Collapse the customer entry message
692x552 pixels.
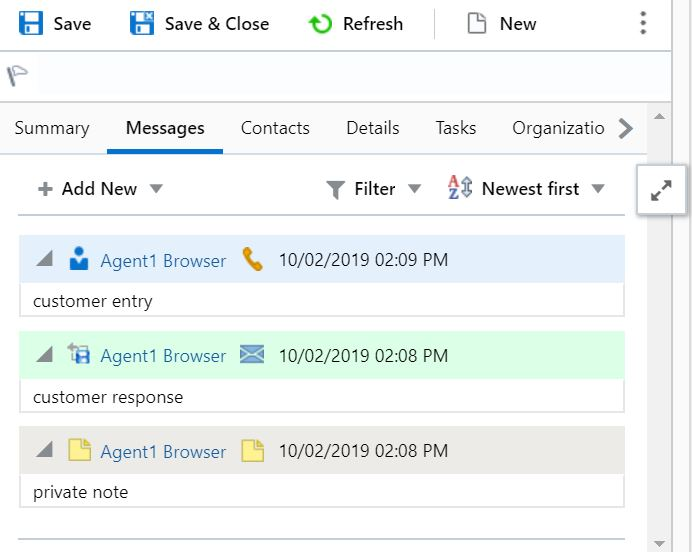click(43, 260)
